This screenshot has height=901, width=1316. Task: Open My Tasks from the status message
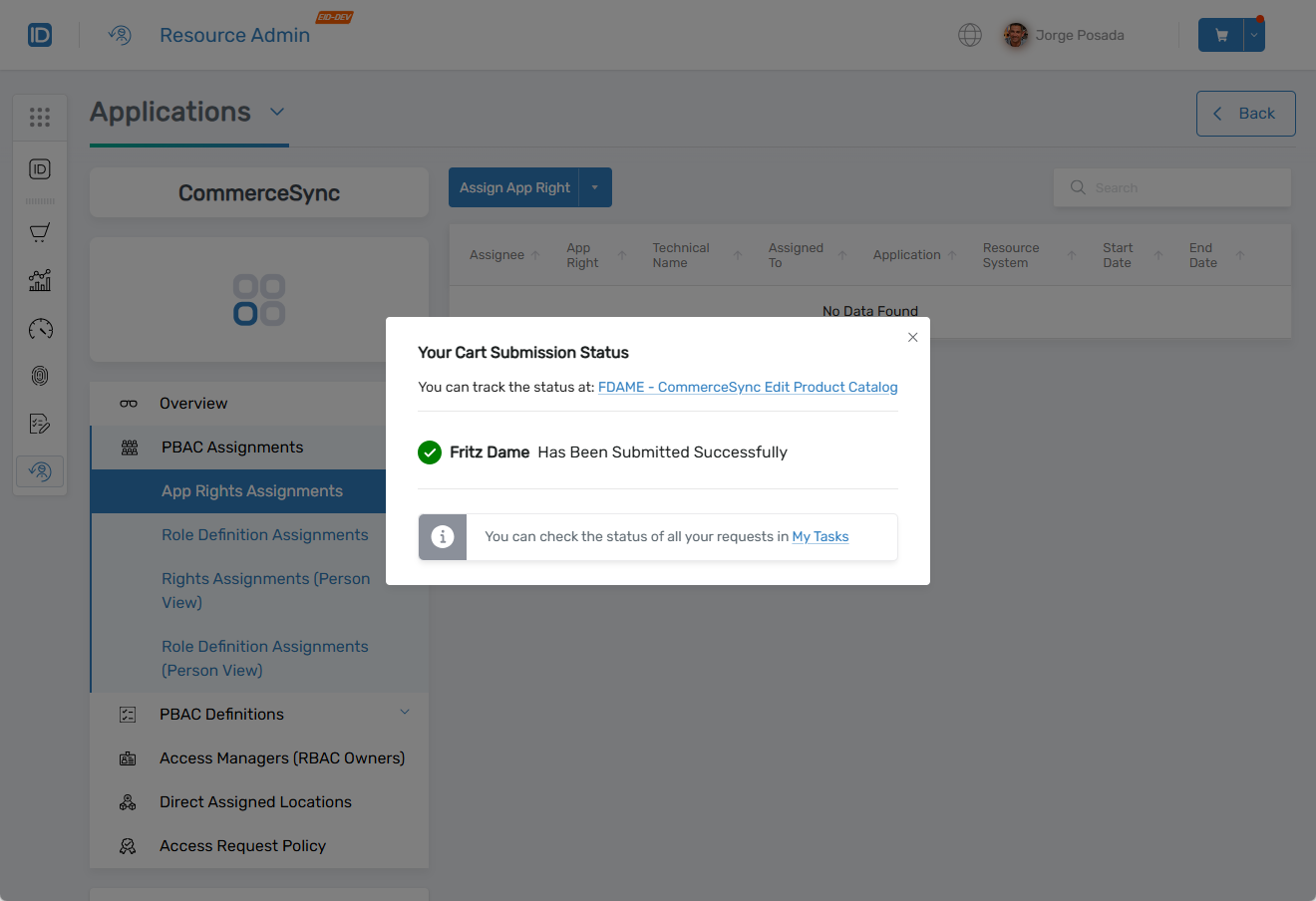[820, 536]
